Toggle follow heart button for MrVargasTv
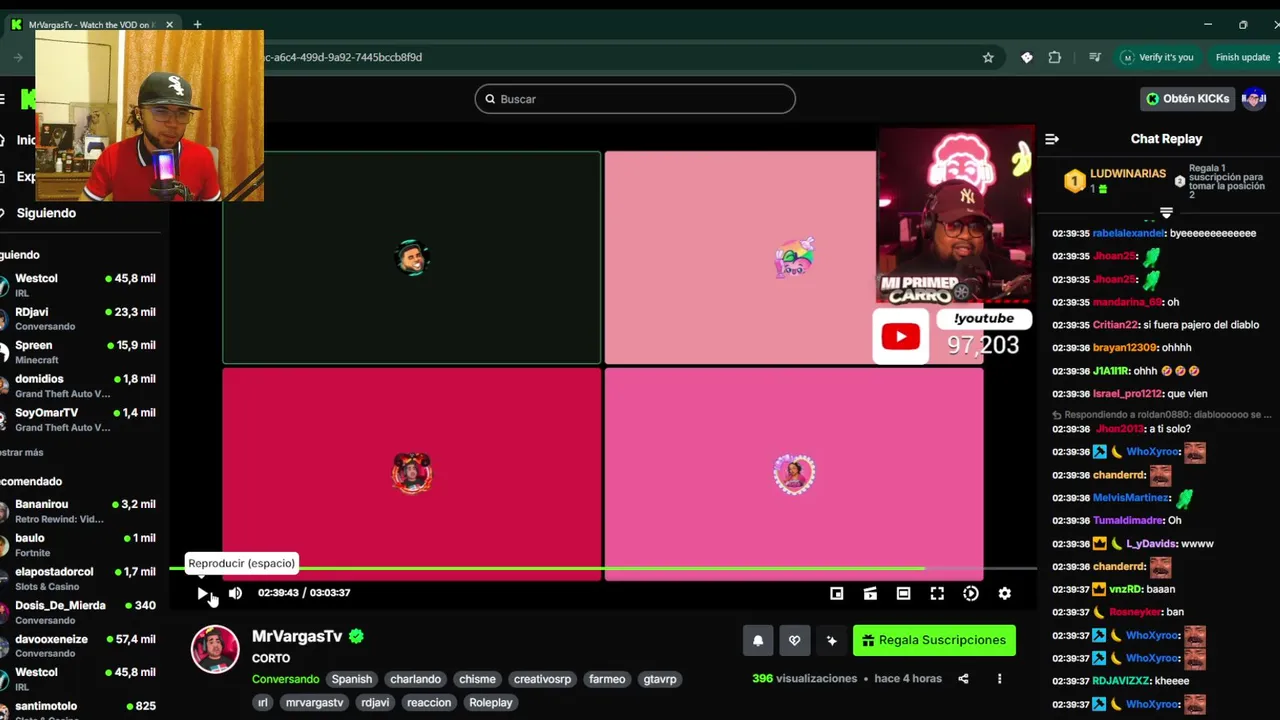1280x720 pixels. click(x=795, y=640)
